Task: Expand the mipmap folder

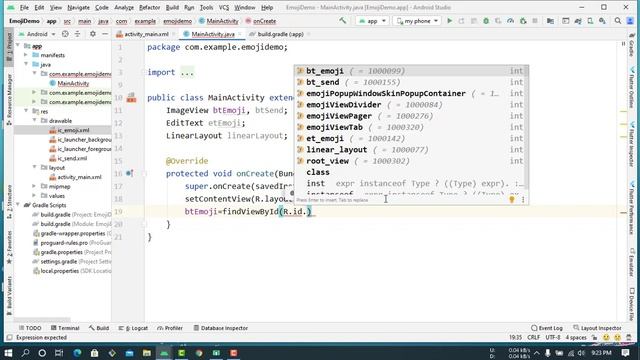Action: click(x=35, y=187)
